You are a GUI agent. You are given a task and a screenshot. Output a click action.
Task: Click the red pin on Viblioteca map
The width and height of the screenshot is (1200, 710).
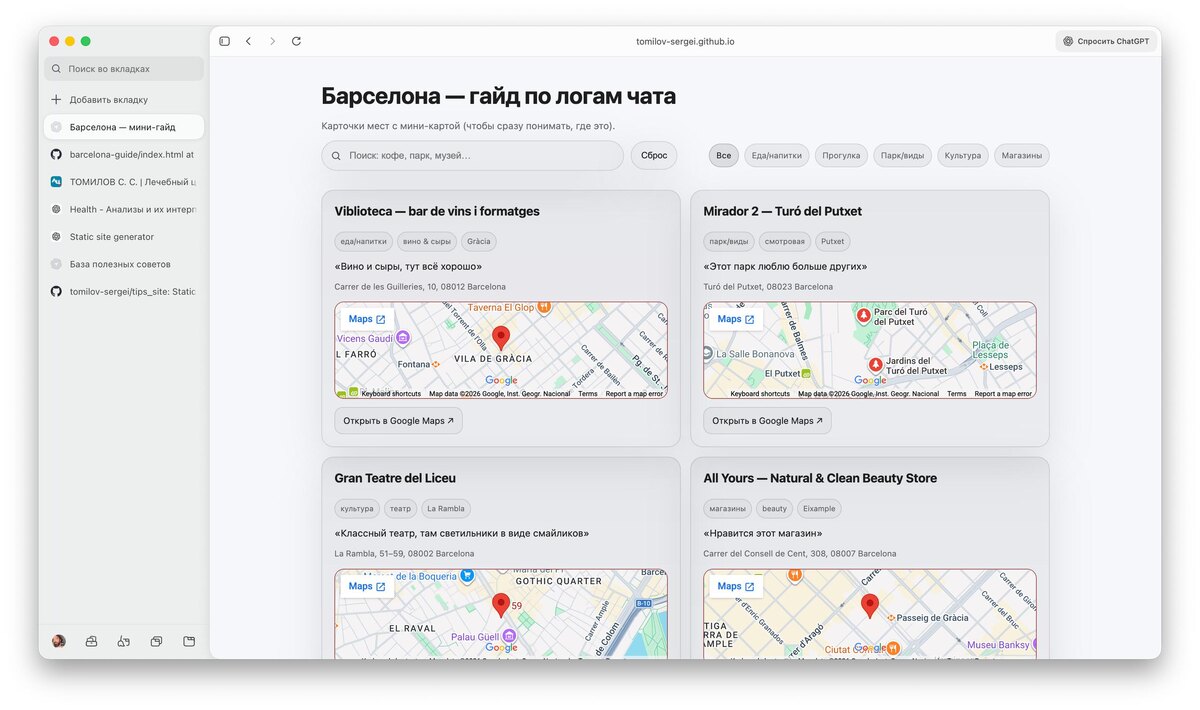501,338
